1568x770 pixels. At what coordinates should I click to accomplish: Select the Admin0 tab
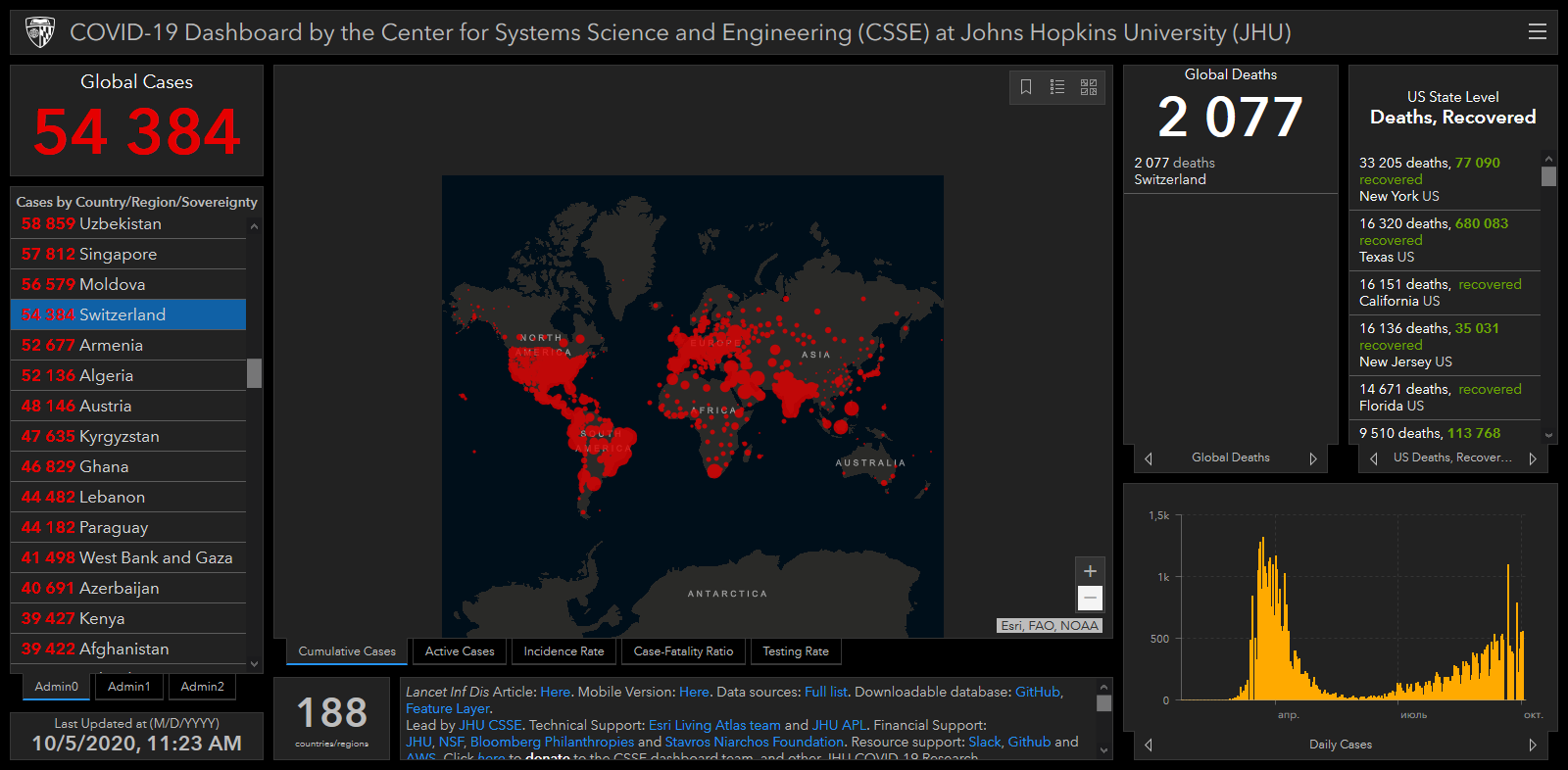click(x=57, y=687)
